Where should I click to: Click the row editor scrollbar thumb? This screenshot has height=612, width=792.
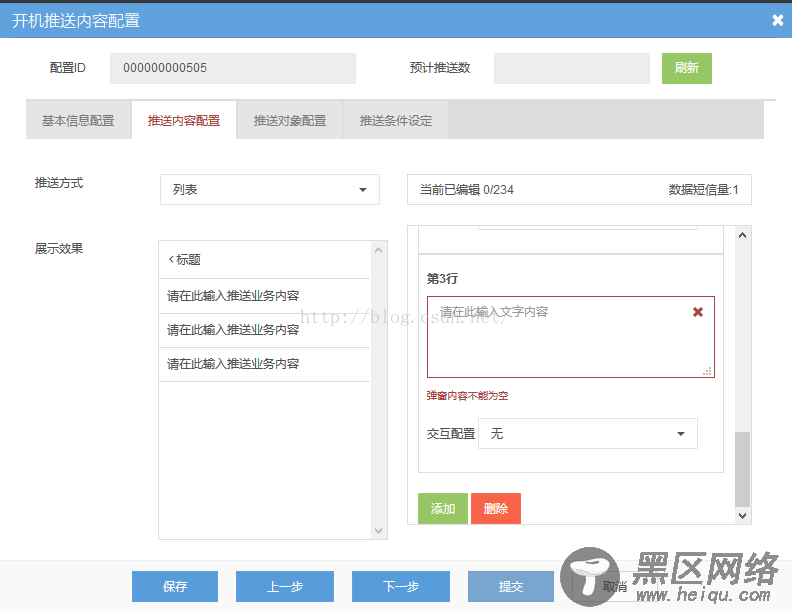click(742, 469)
